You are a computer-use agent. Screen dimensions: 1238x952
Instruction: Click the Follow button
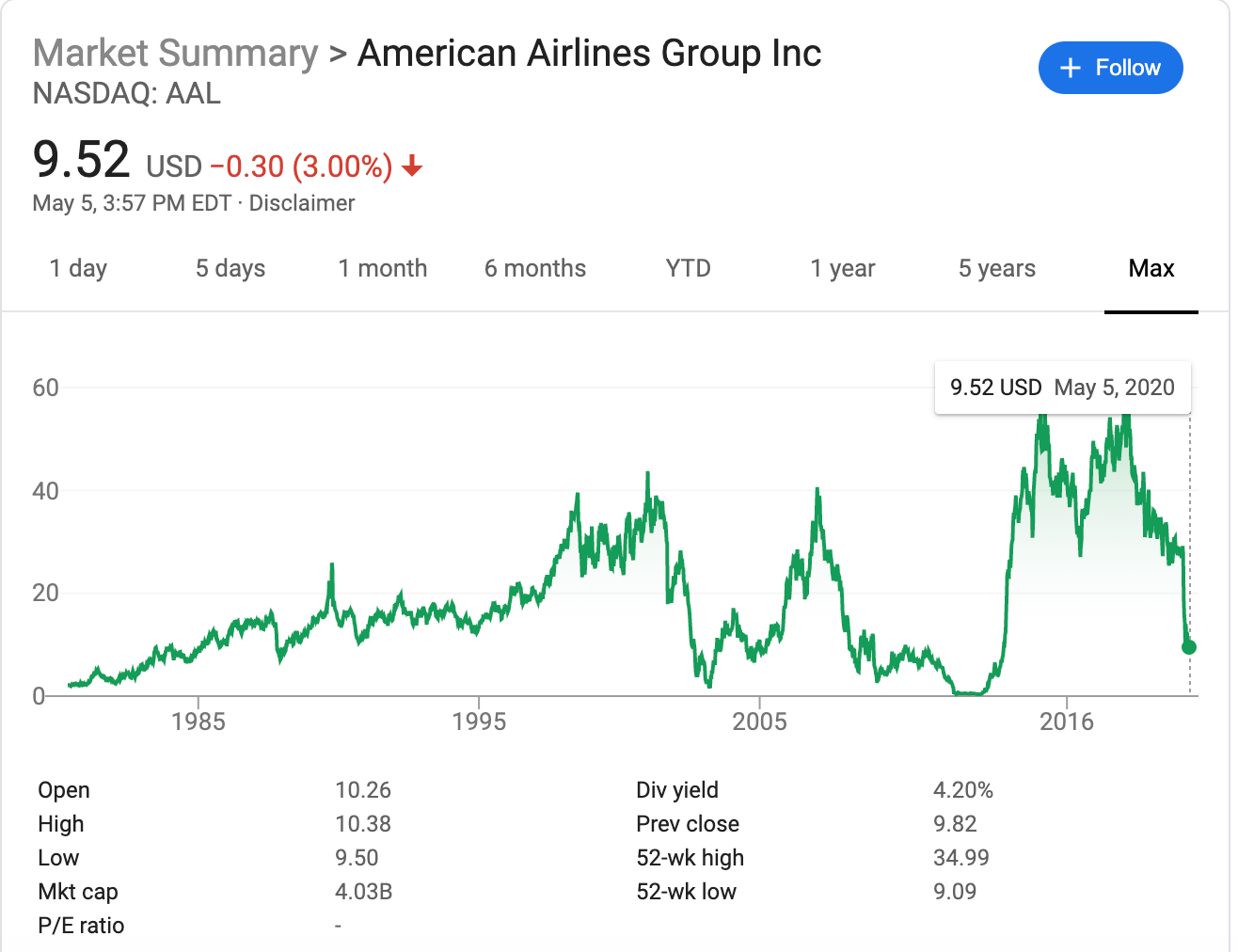pos(1110,68)
